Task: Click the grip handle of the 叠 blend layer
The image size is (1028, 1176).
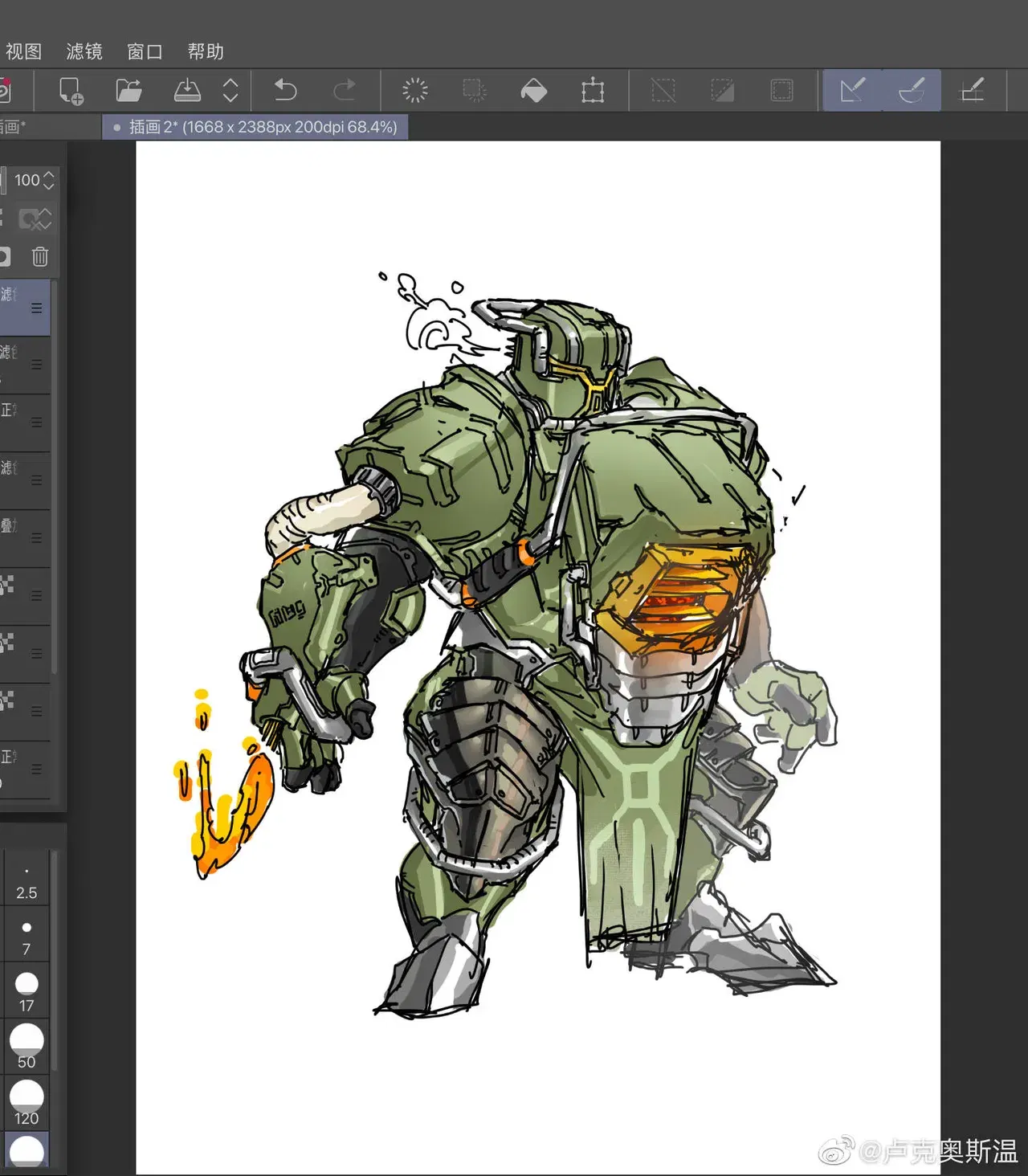Action: pyautogui.click(x=36, y=537)
